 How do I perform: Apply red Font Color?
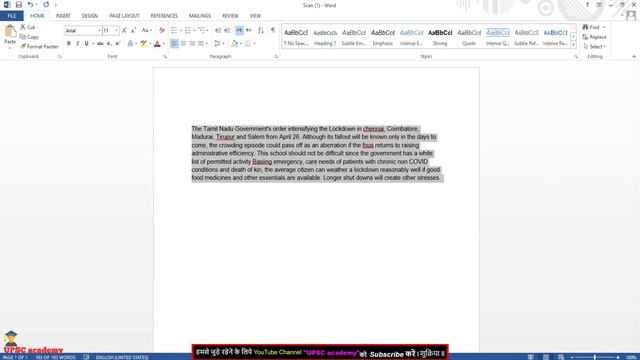pos(157,43)
